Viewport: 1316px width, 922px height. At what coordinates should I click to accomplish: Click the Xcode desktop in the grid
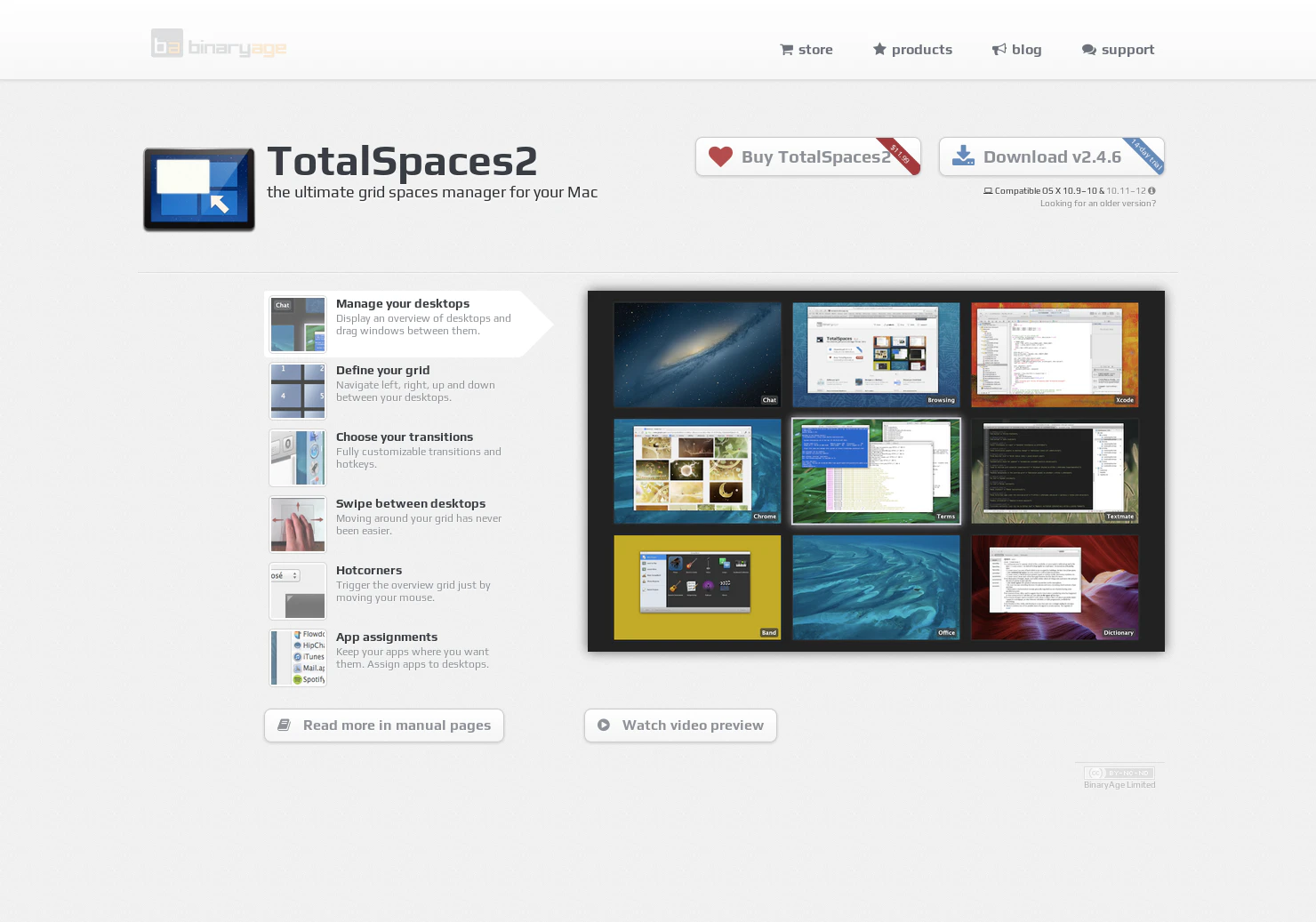(x=1055, y=355)
